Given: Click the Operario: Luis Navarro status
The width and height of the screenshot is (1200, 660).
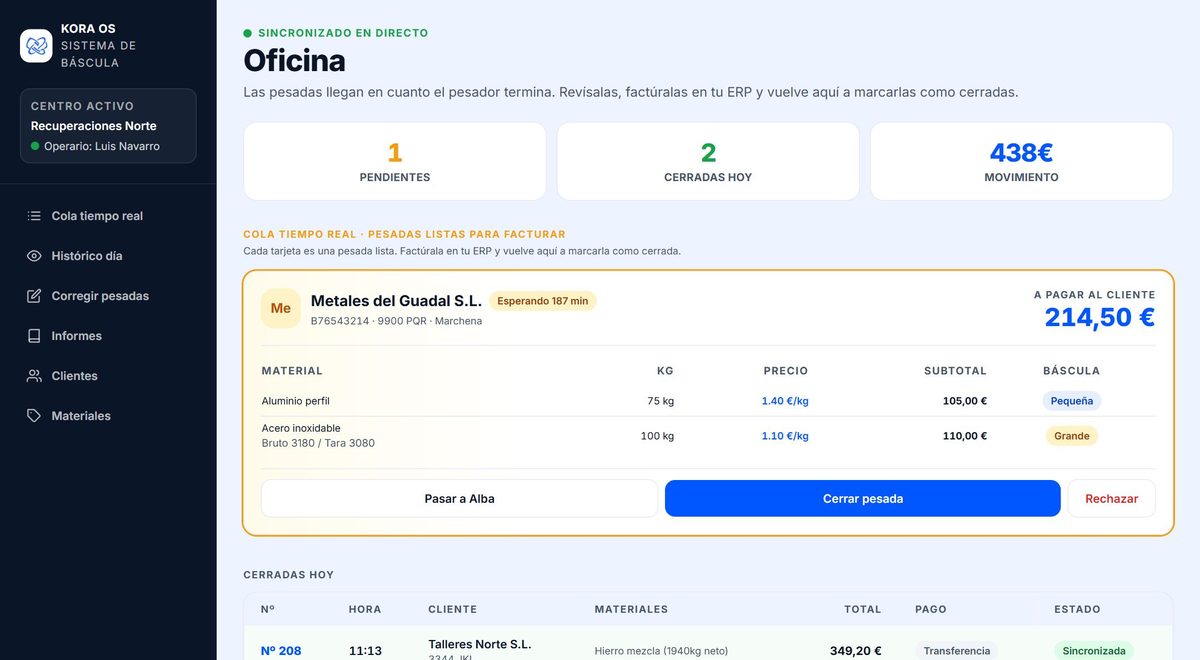Looking at the screenshot, I should [x=95, y=146].
